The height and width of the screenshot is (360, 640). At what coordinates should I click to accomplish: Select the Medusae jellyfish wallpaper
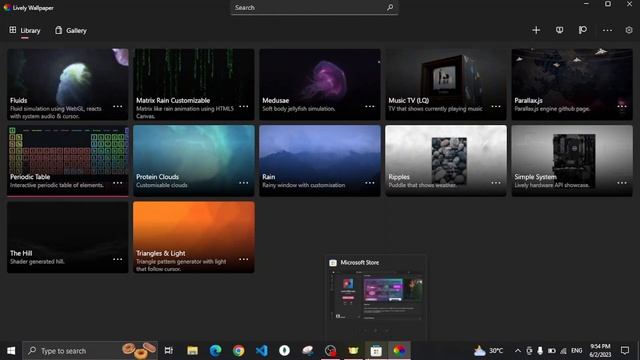coord(320,84)
